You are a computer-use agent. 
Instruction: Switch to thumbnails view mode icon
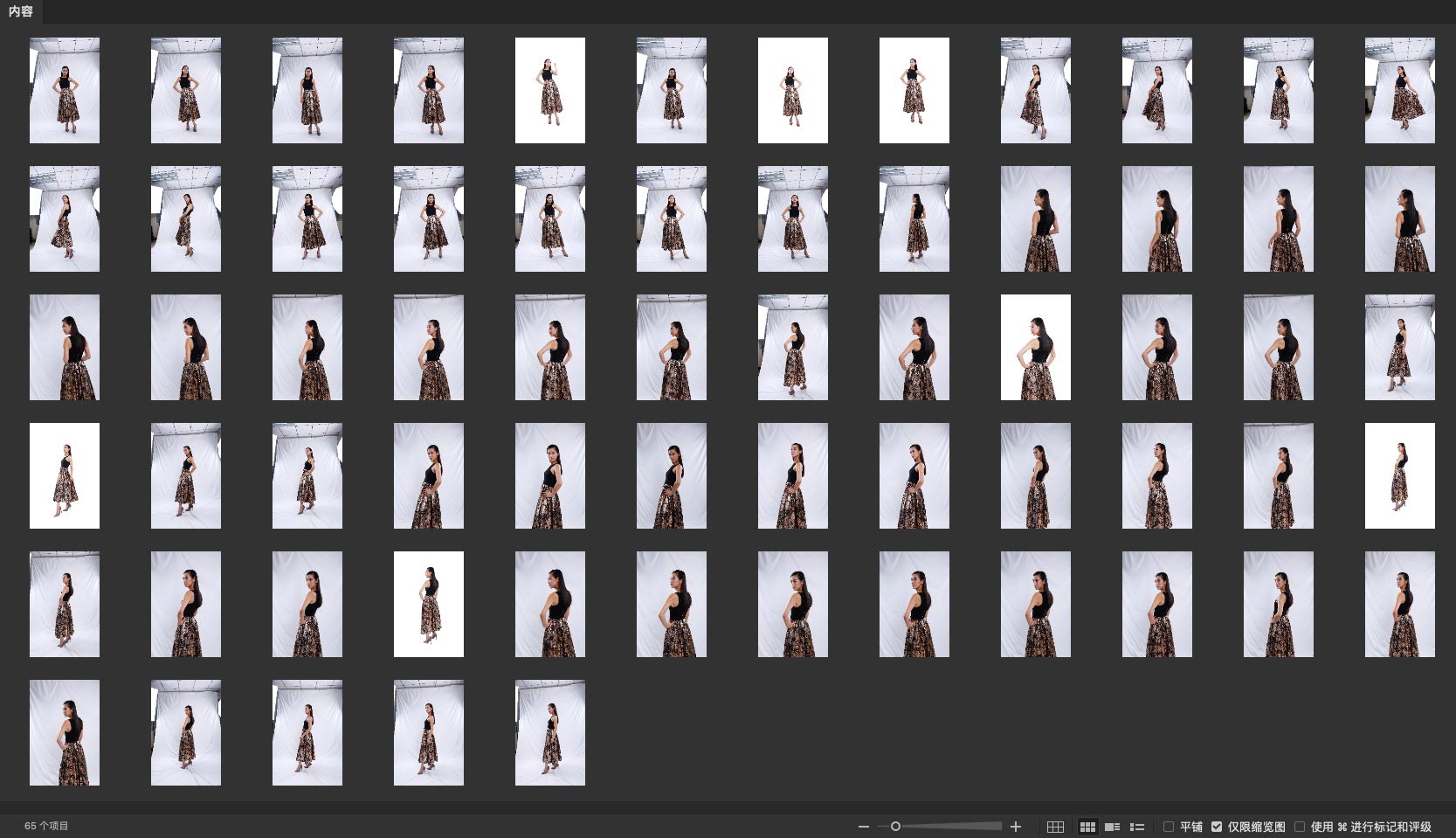pyautogui.click(x=1087, y=827)
